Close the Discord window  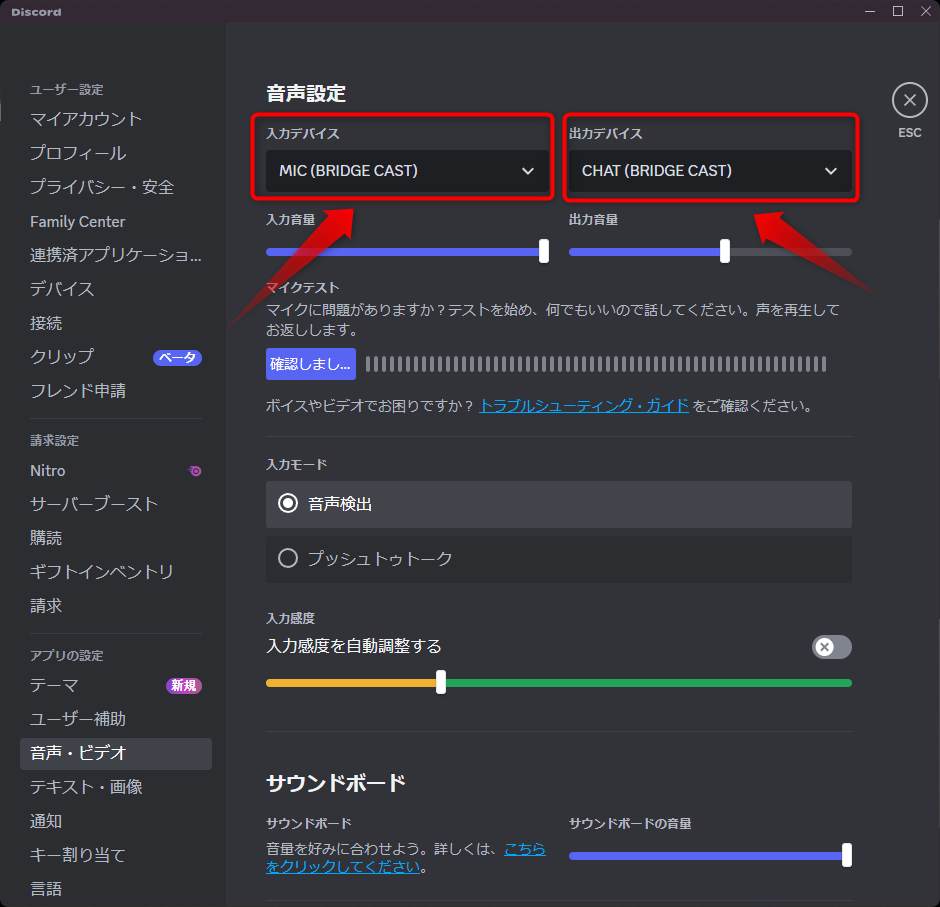926,11
